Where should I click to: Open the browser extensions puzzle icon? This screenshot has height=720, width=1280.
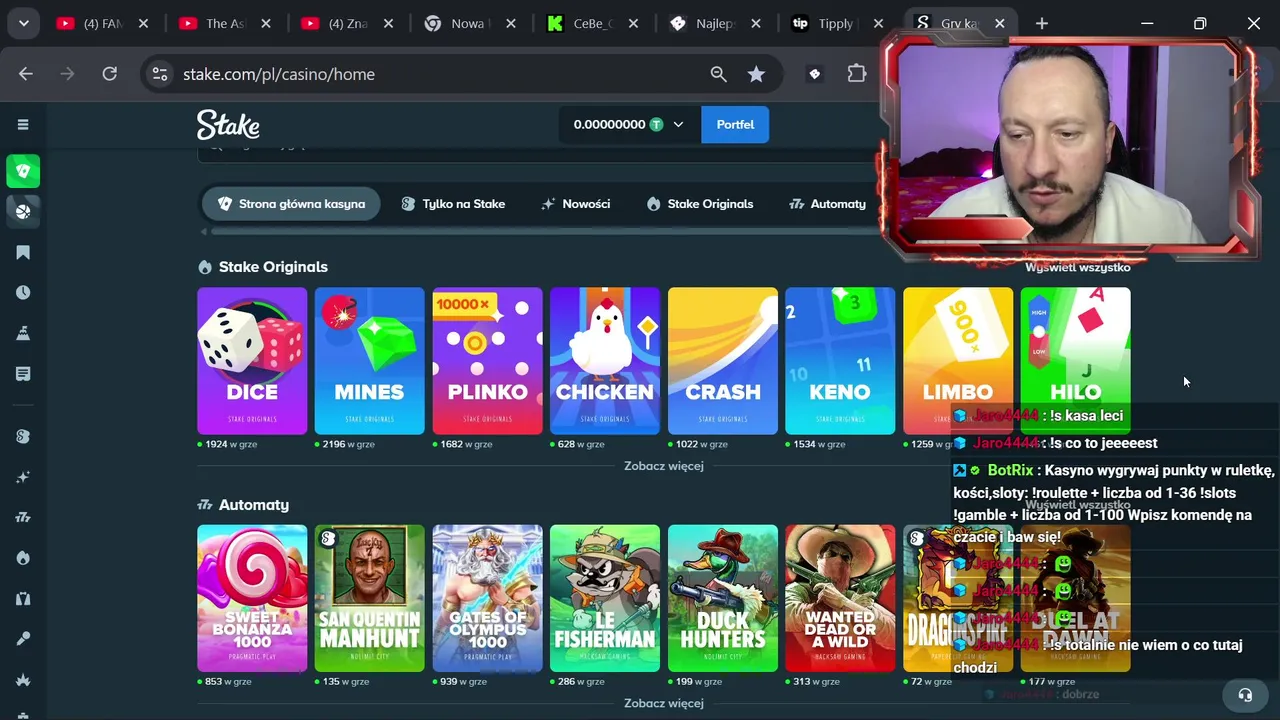[857, 74]
